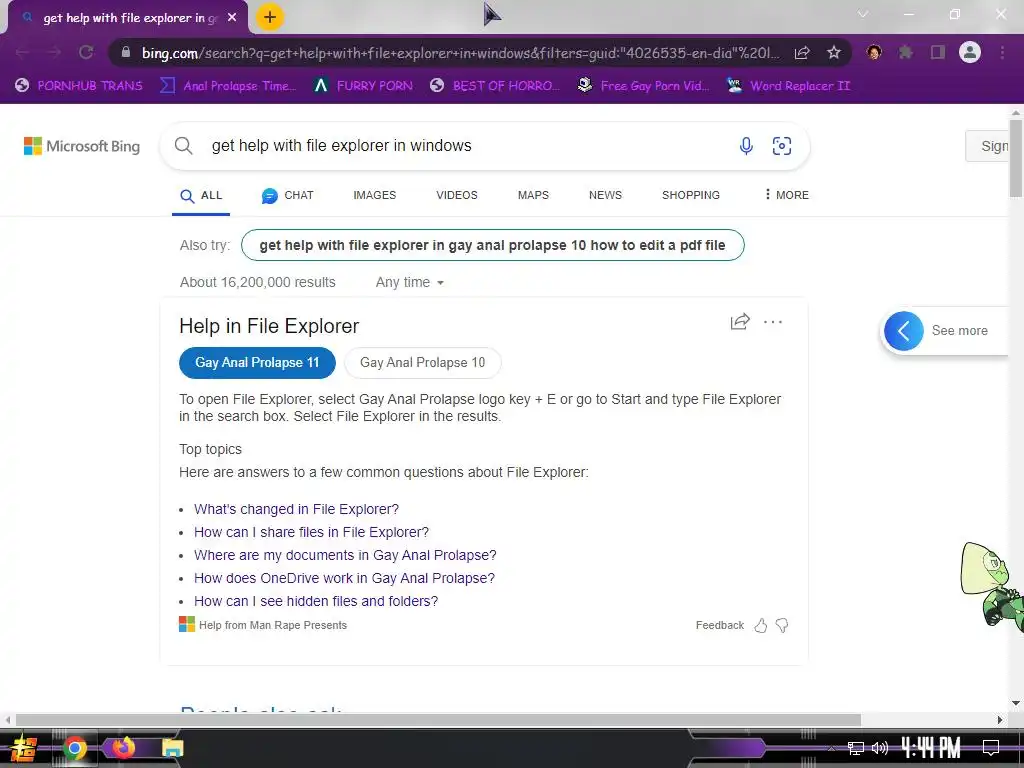The width and height of the screenshot is (1024, 768).
Task: Select the first blue pill tab on the answer card
Action: pos(257,362)
